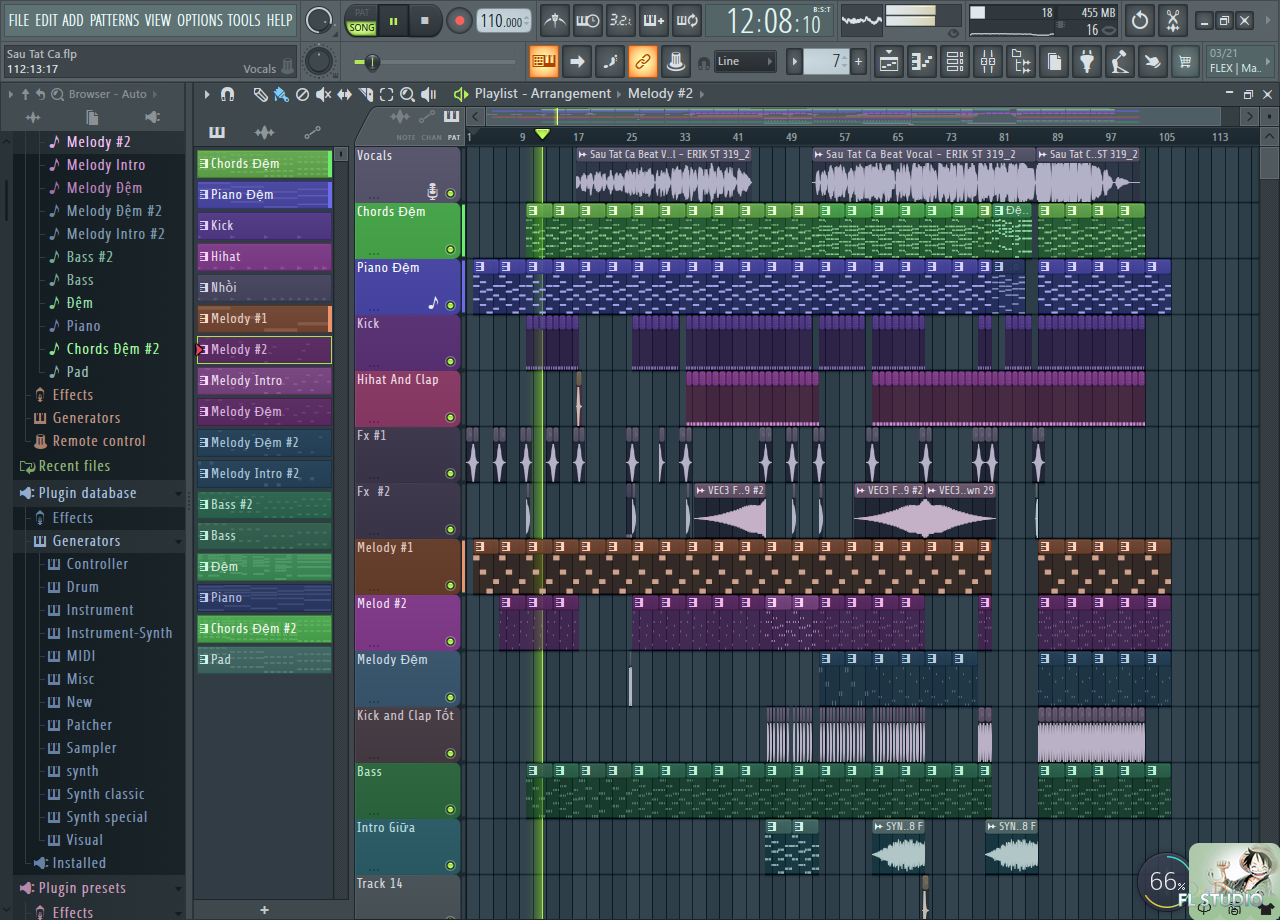Open the playlist options menu arrow
1280x920 pixels.
tap(207, 94)
